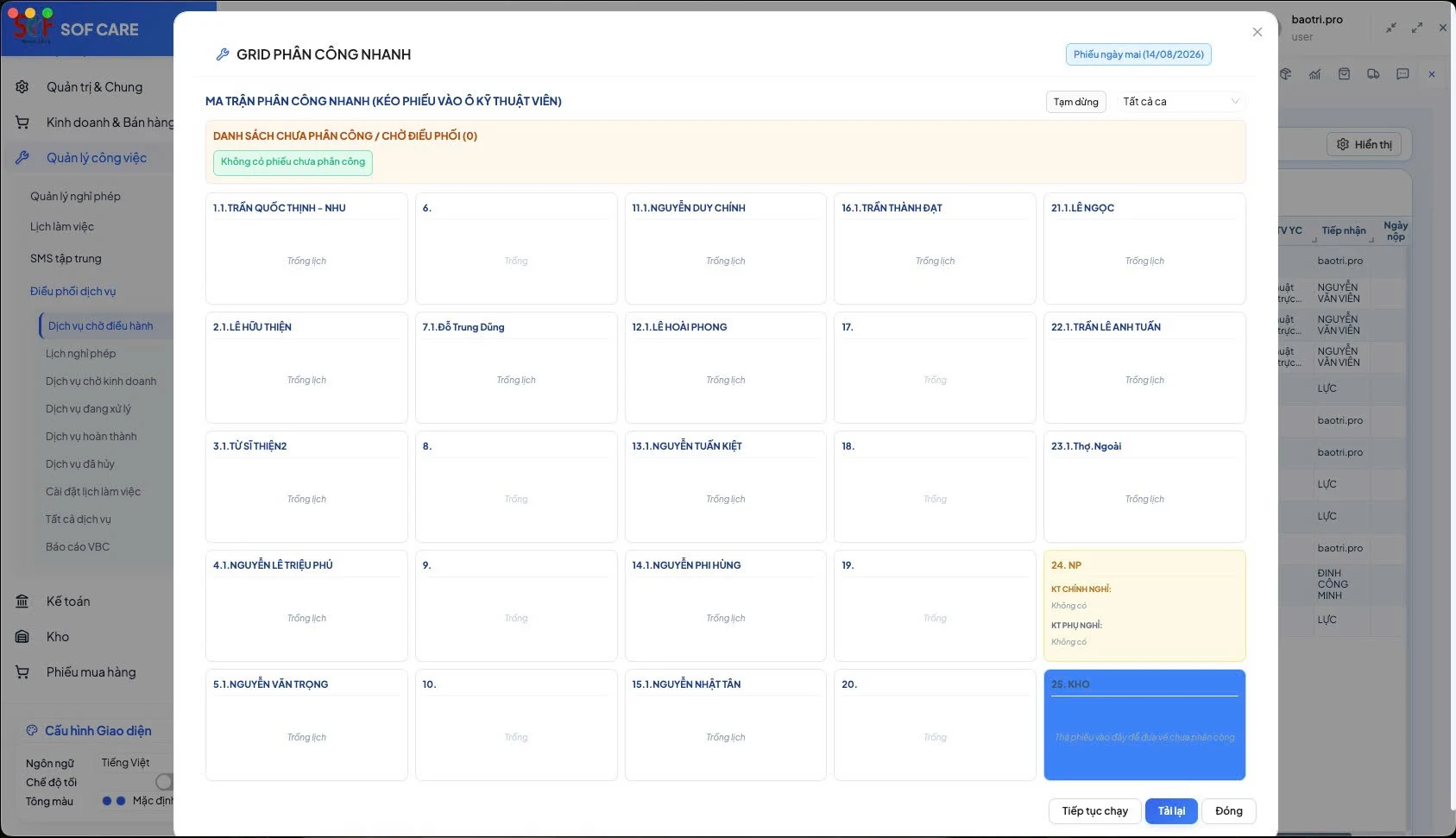
Task: Select Dịch vụ đang xử lý in sidebar
Action: (88, 409)
